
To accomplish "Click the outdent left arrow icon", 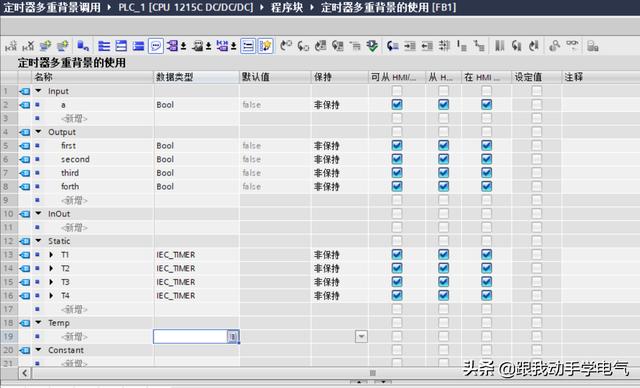I will (427, 46).
